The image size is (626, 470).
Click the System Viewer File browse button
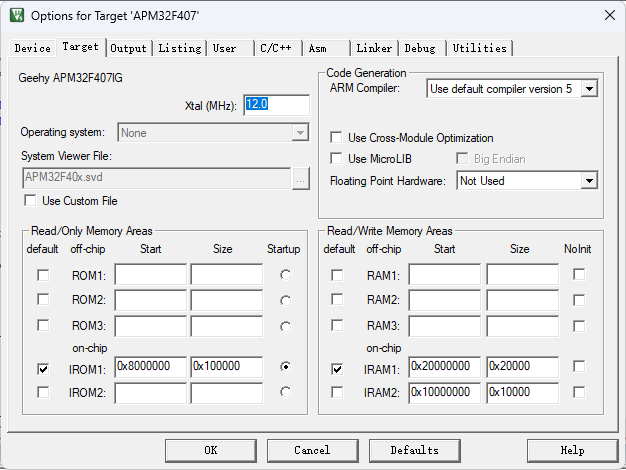pos(301,178)
